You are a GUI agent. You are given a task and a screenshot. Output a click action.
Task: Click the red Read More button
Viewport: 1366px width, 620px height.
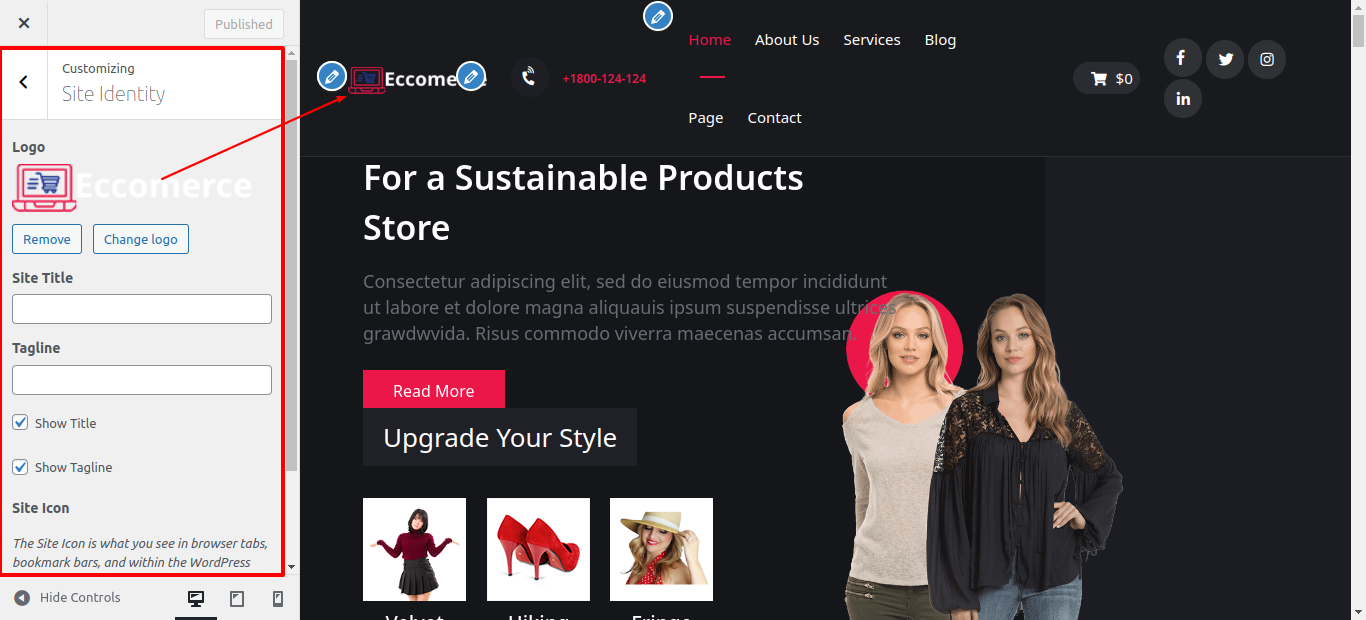point(434,390)
